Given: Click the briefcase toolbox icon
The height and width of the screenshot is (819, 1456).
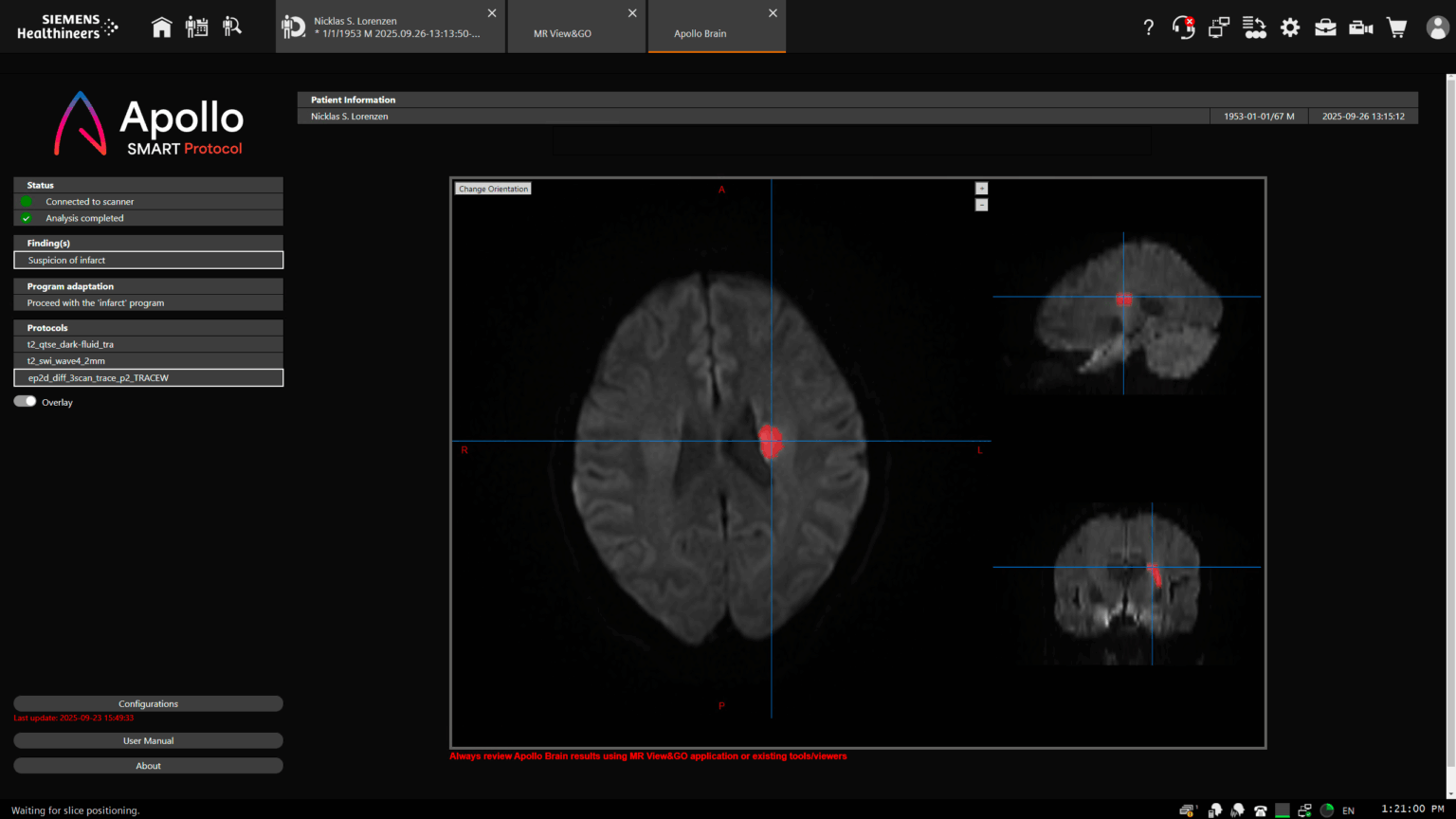Looking at the screenshot, I should (x=1324, y=27).
